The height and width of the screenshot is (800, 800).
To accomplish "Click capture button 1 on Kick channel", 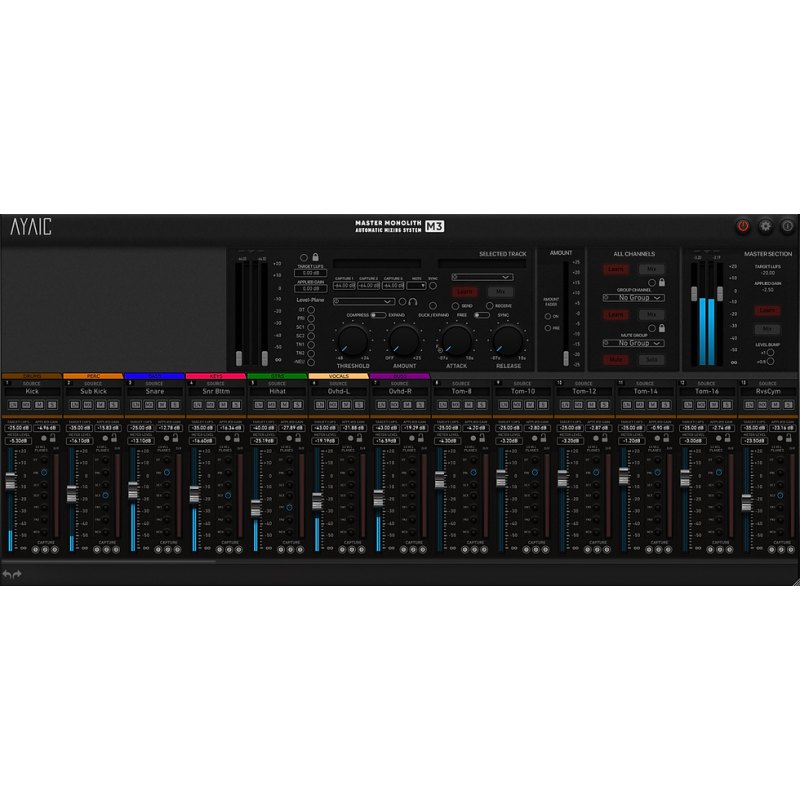I will (x=36, y=549).
